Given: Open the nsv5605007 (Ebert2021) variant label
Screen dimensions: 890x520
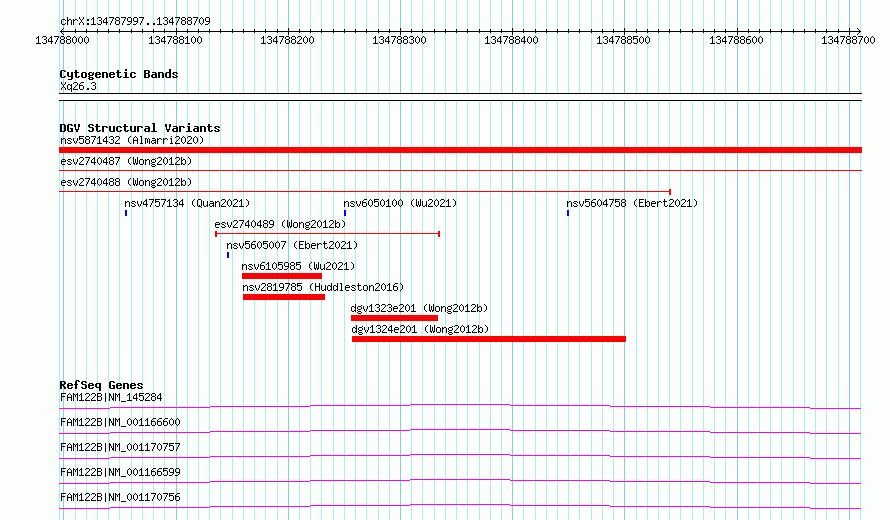Looking at the screenshot, I should point(292,245).
